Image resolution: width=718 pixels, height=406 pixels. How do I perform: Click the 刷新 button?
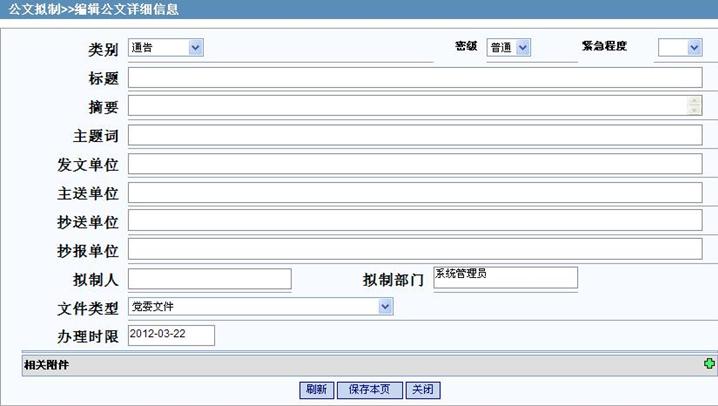(316, 390)
